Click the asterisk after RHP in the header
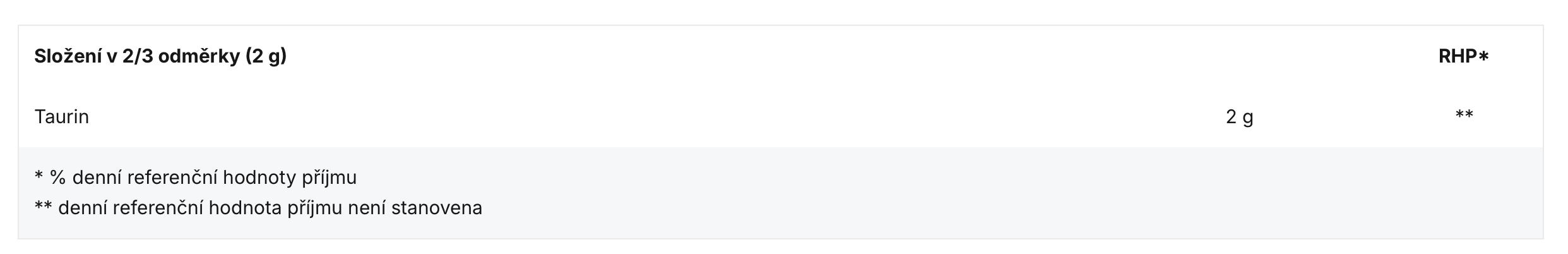1568x254 pixels. click(x=1483, y=57)
